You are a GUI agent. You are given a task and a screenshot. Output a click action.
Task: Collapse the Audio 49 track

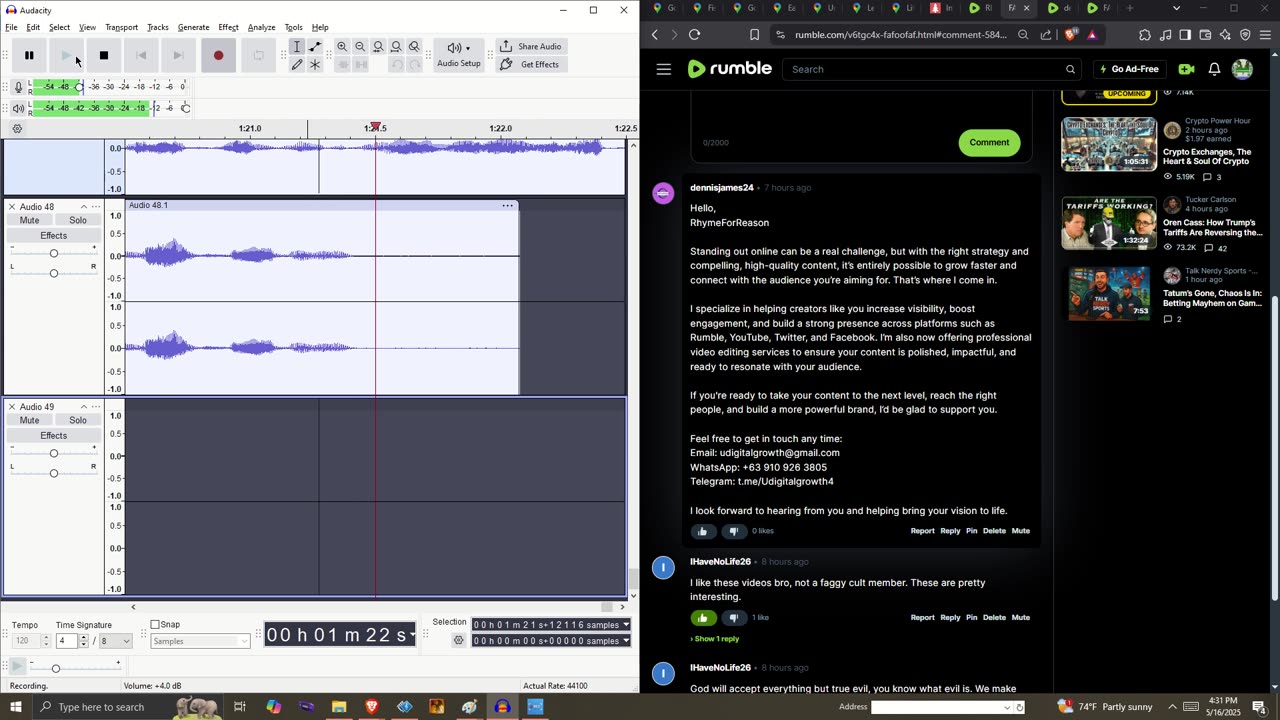pyautogui.click(x=84, y=407)
